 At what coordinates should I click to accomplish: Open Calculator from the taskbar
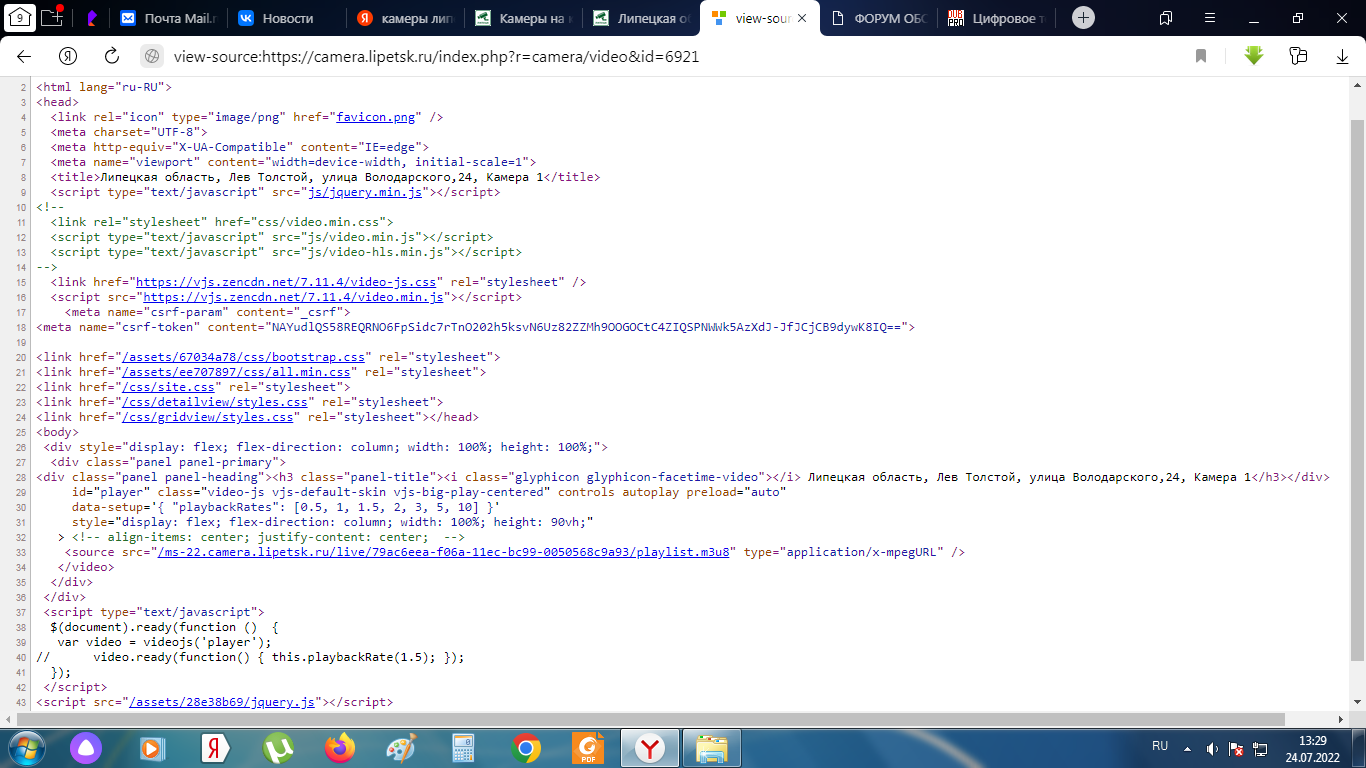click(464, 747)
